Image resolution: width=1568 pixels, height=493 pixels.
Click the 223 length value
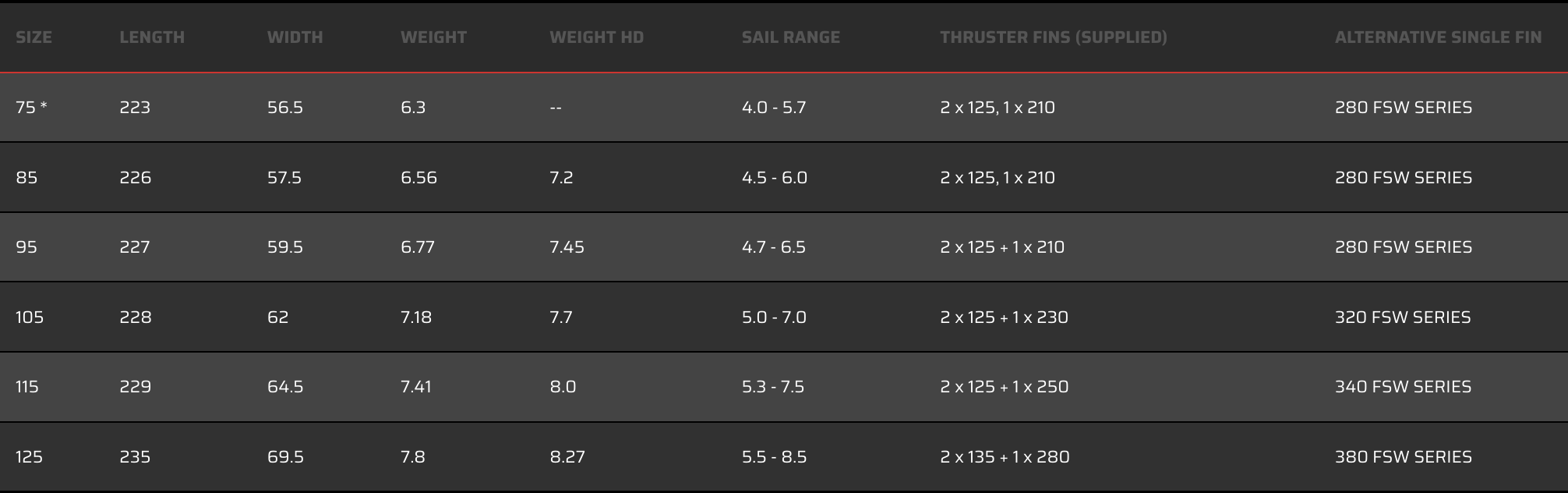tap(135, 108)
